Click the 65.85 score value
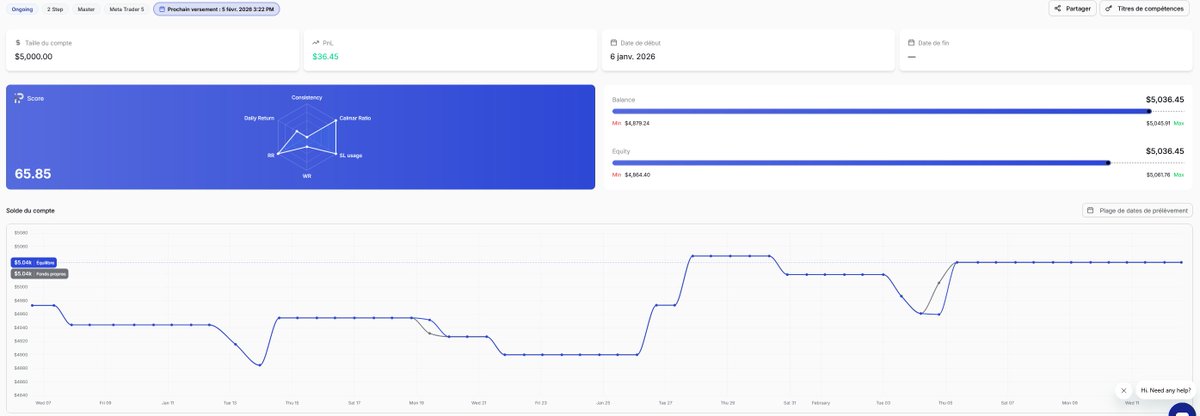 [33, 174]
